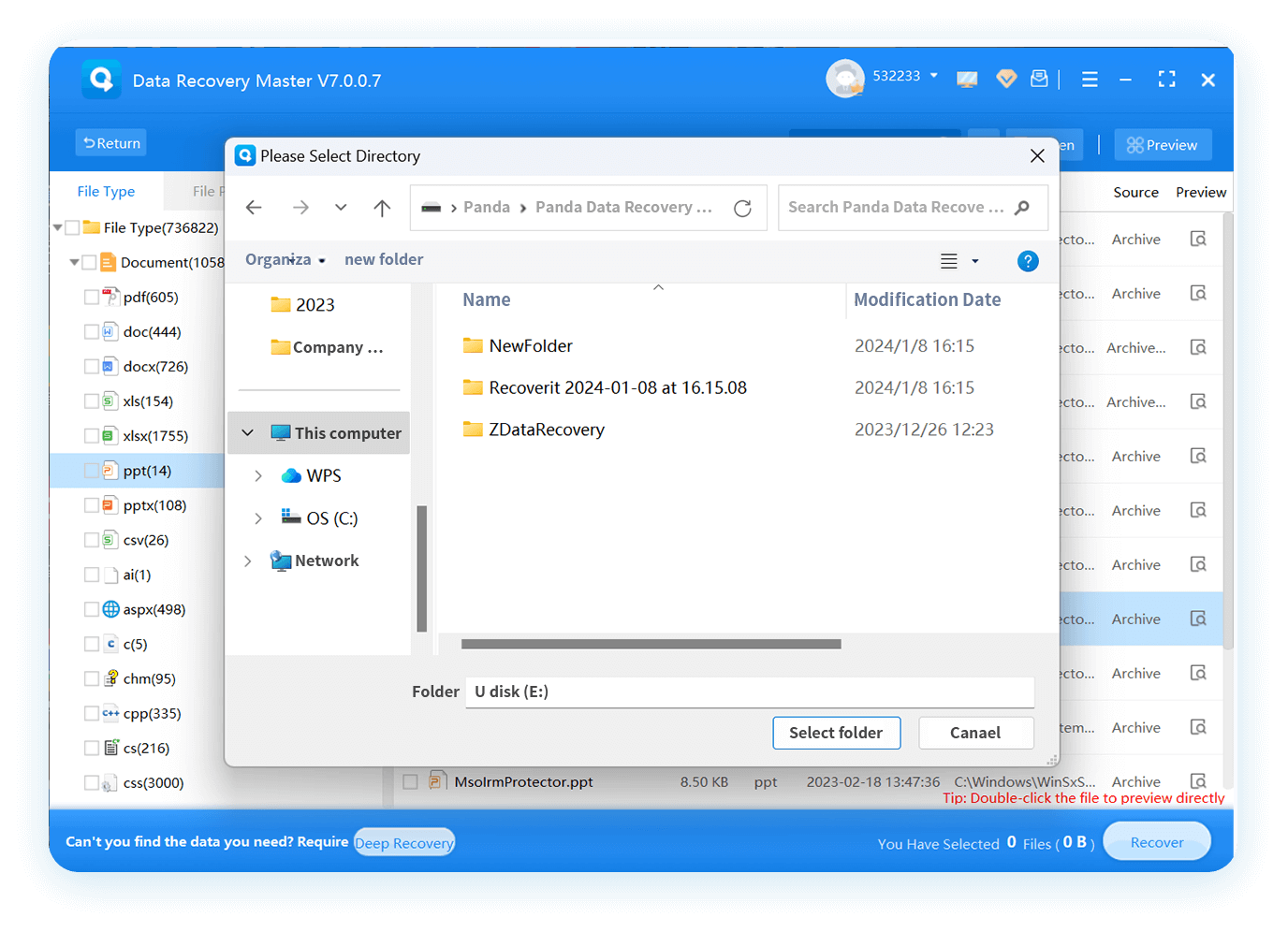Click the Return button
The width and height of the screenshot is (1288, 932).
[111, 143]
